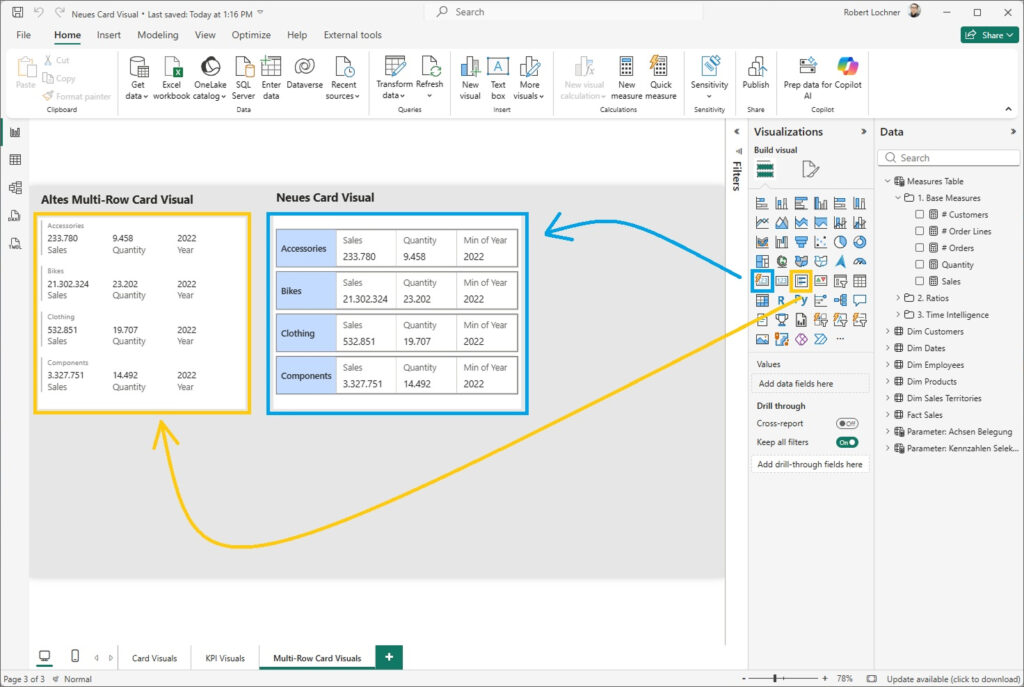Expand the Dim Products table
Image resolution: width=1024 pixels, height=687 pixels.
pos(889,382)
